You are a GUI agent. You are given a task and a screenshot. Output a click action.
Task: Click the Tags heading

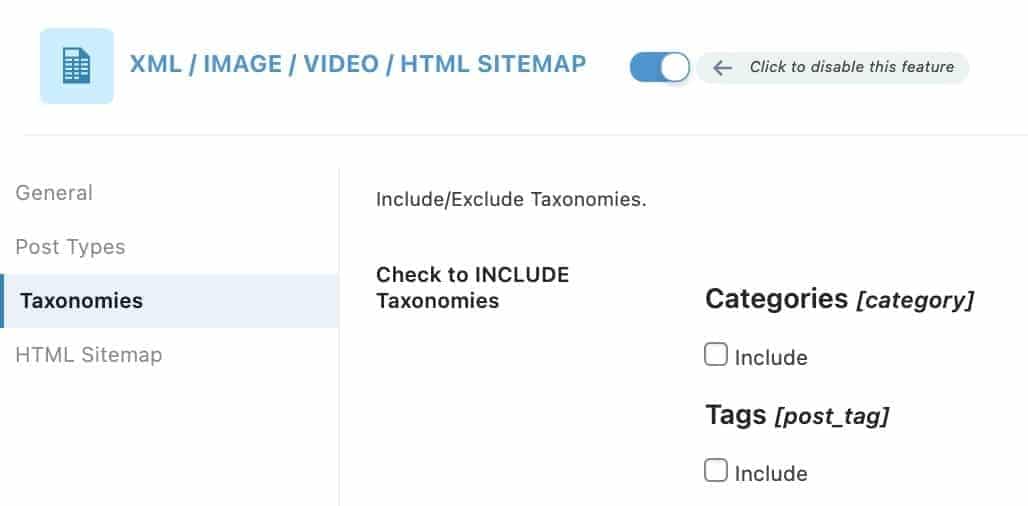tap(736, 415)
